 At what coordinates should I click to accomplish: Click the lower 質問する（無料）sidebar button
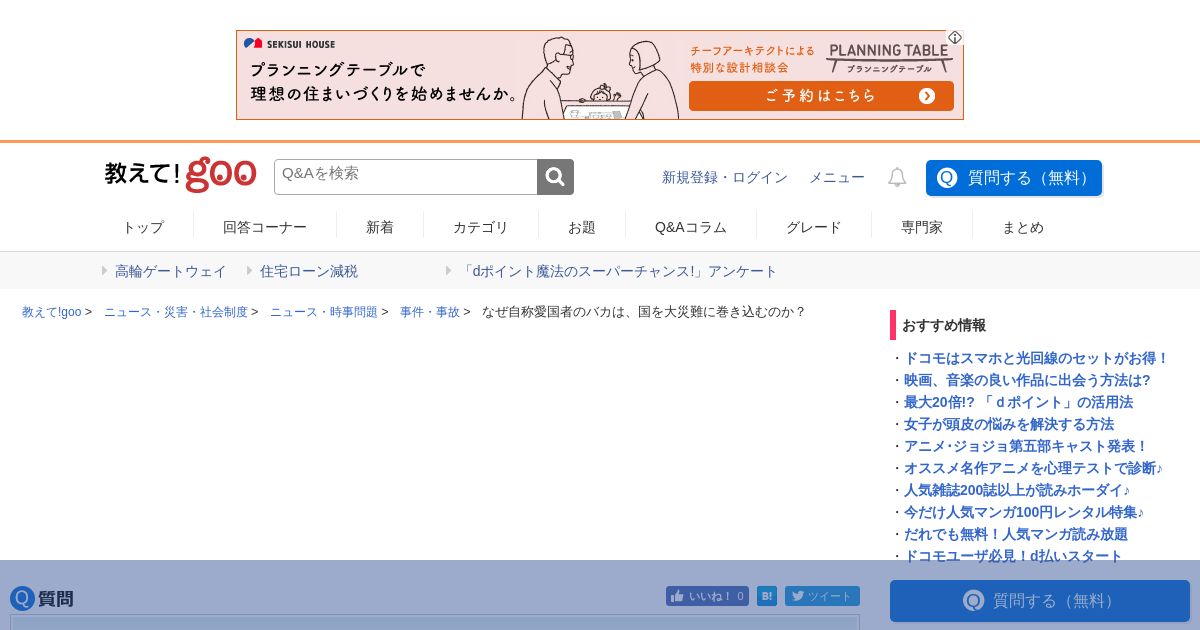(1040, 601)
